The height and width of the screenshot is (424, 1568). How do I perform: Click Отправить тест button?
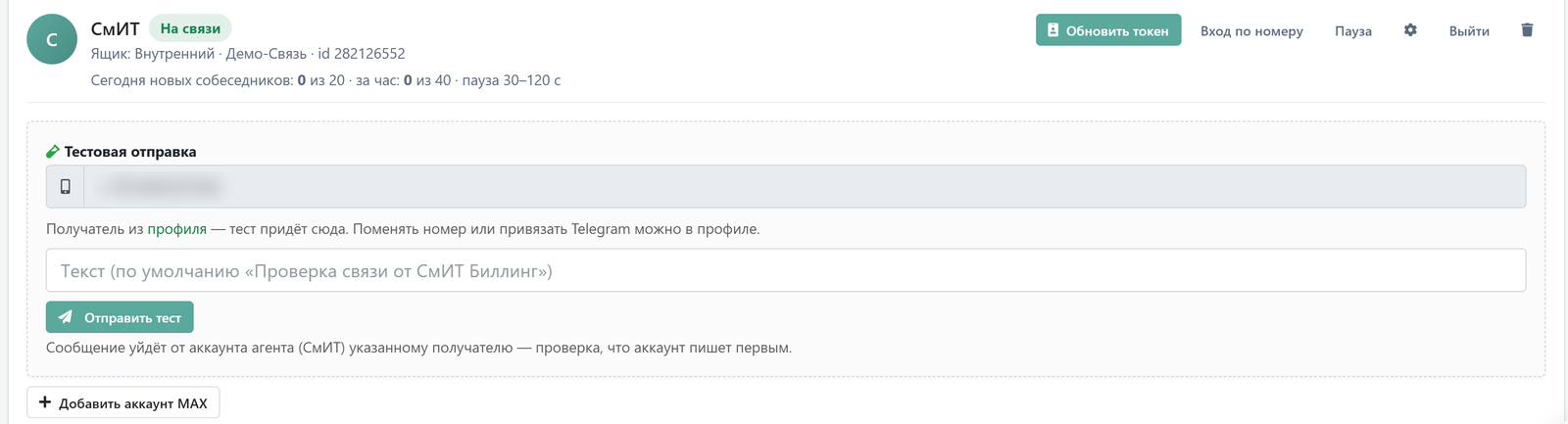120,317
